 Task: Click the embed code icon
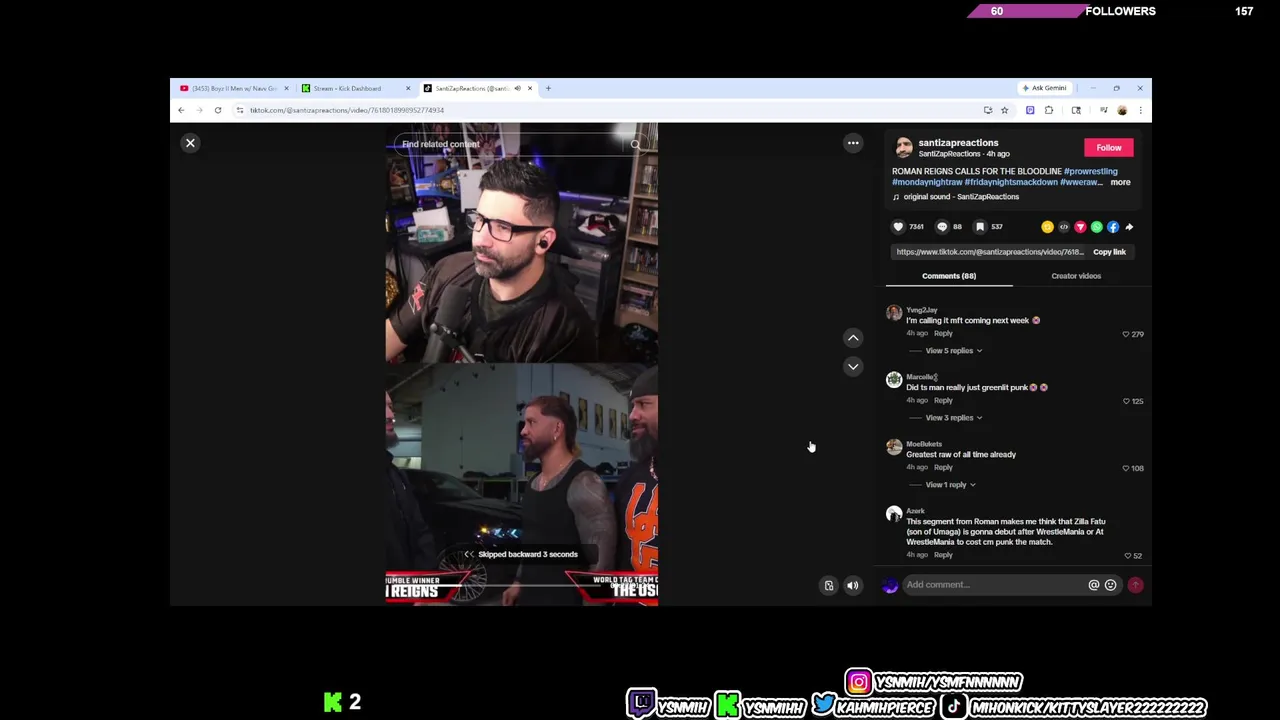click(1064, 227)
